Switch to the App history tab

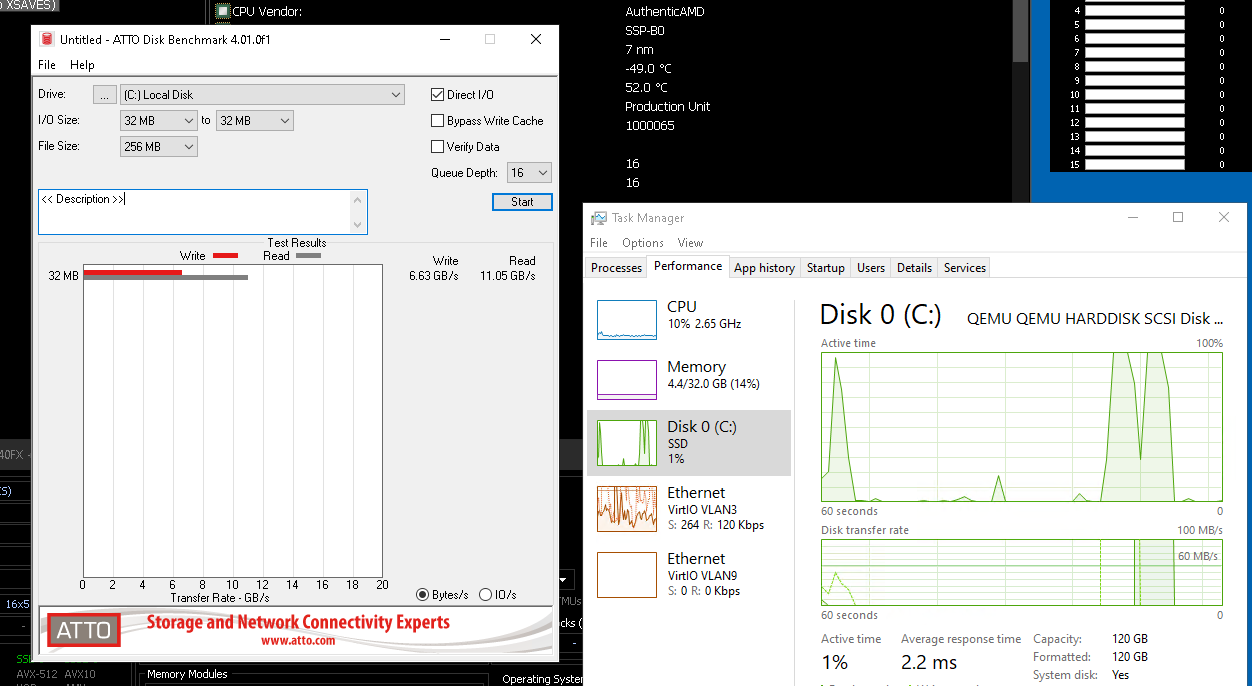point(764,268)
